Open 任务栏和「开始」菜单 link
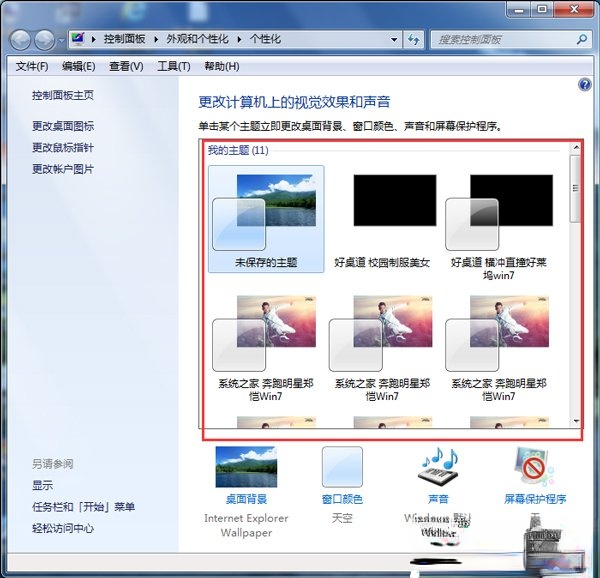Screen dimensions: 600x578 (x=83, y=507)
